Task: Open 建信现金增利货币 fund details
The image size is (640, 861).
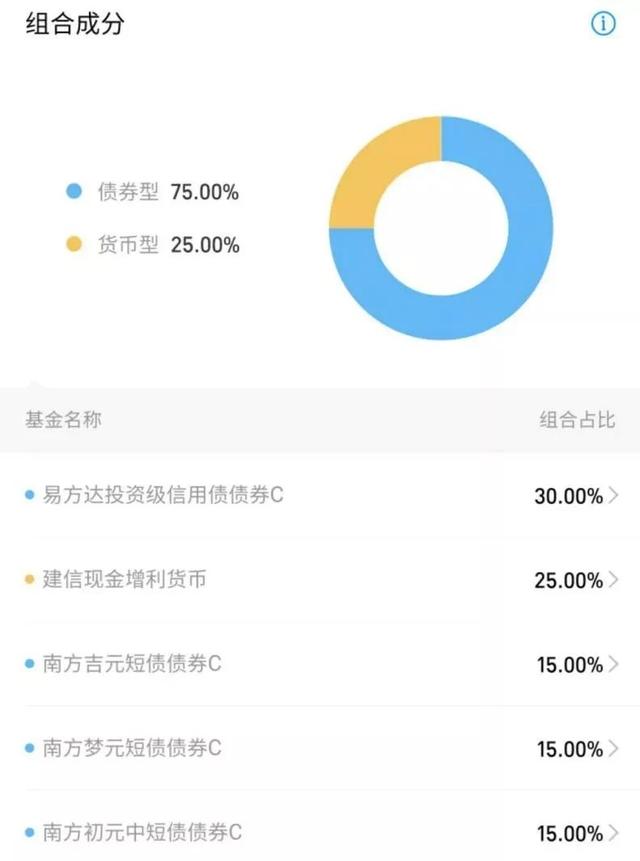Action: 125,579
